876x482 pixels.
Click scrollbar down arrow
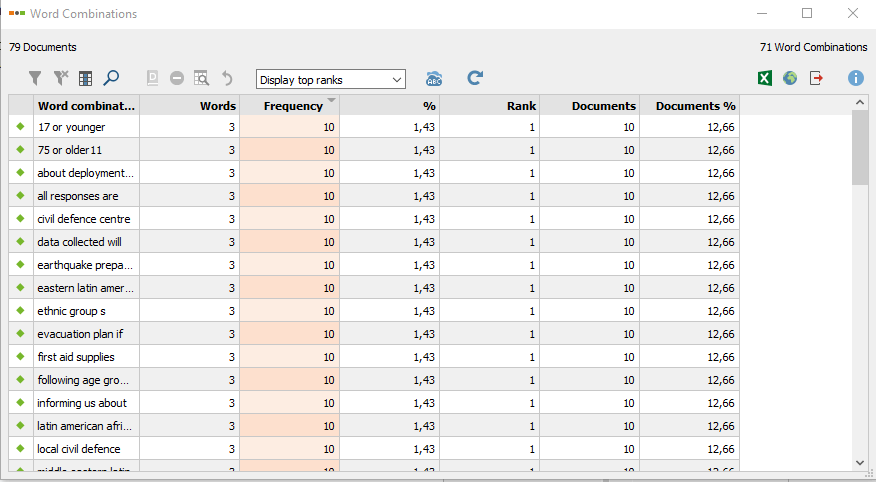click(860, 462)
